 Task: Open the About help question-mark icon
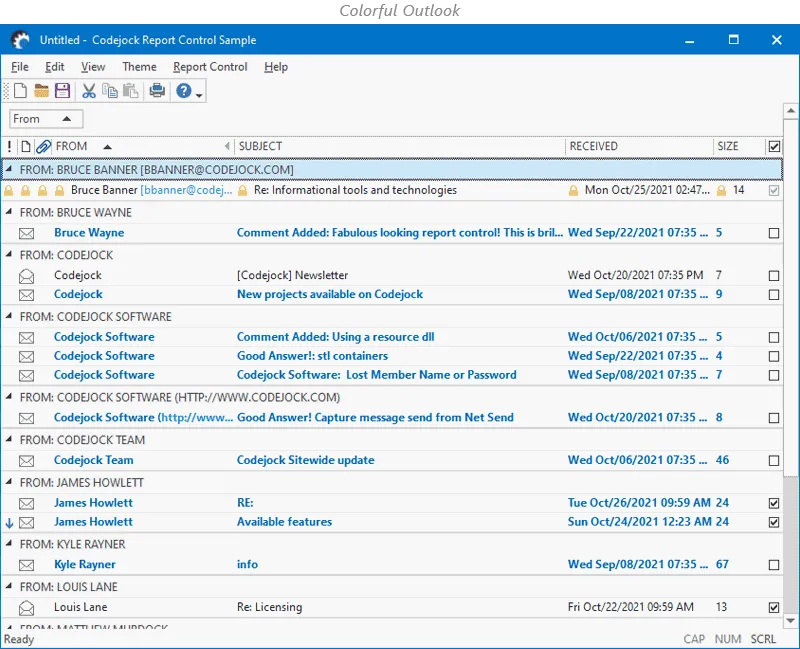coord(184,91)
